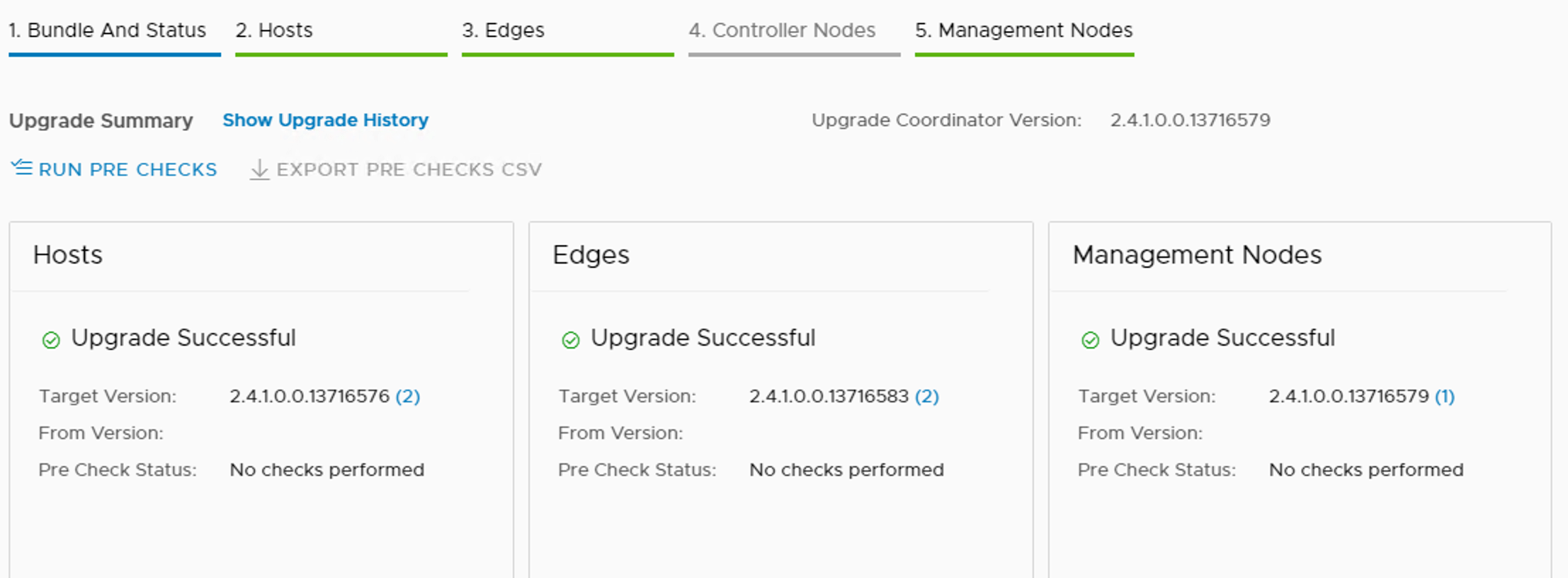
Task: Open the Bundle And Status tab
Action: point(107,30)
